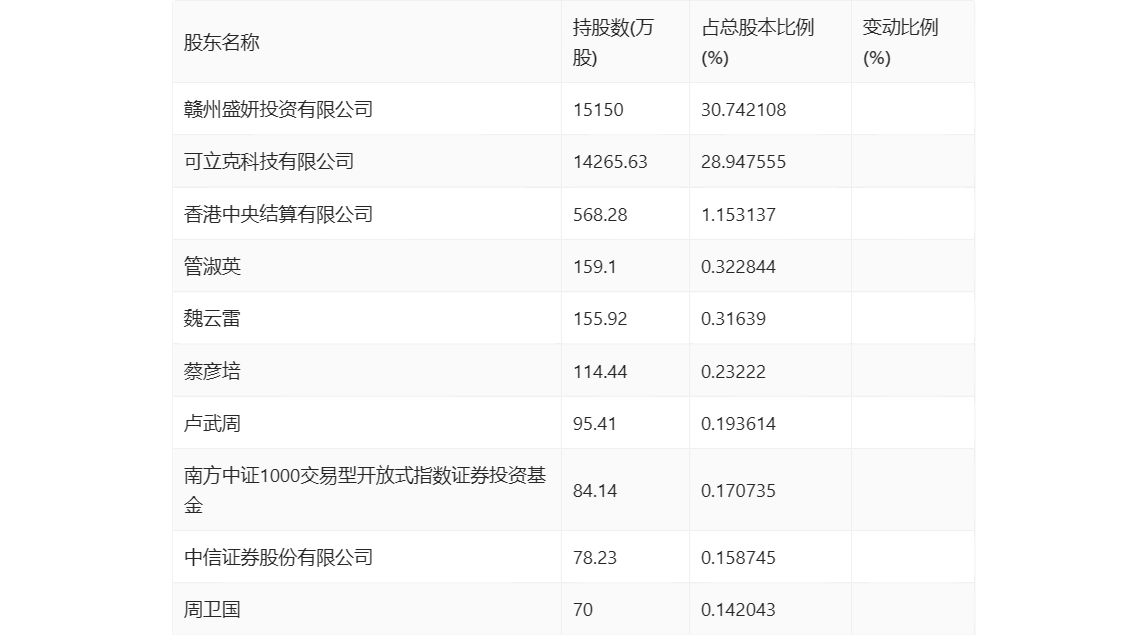Select the percentage 1.153137
This screenshot has height=635, width=1148.
(x=738, y=215)
